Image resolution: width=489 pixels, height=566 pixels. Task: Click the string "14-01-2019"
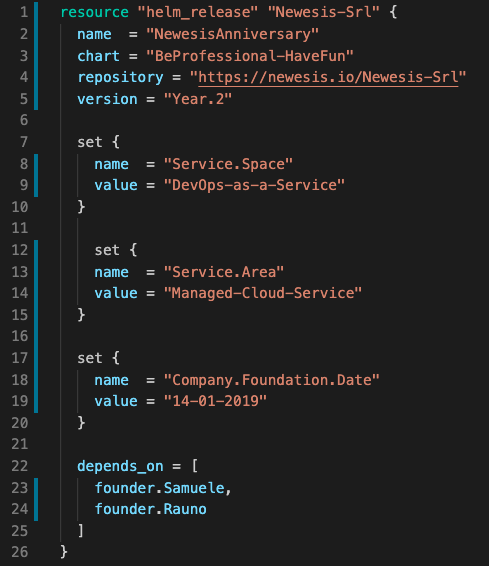215,401
